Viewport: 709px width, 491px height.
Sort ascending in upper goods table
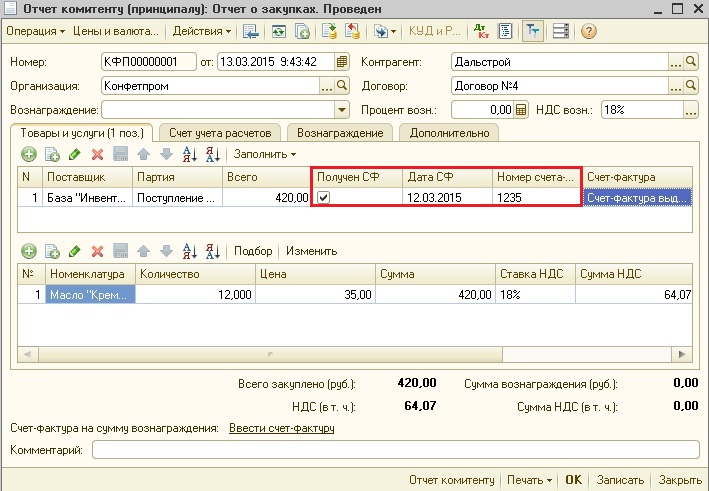coord(189,154)
